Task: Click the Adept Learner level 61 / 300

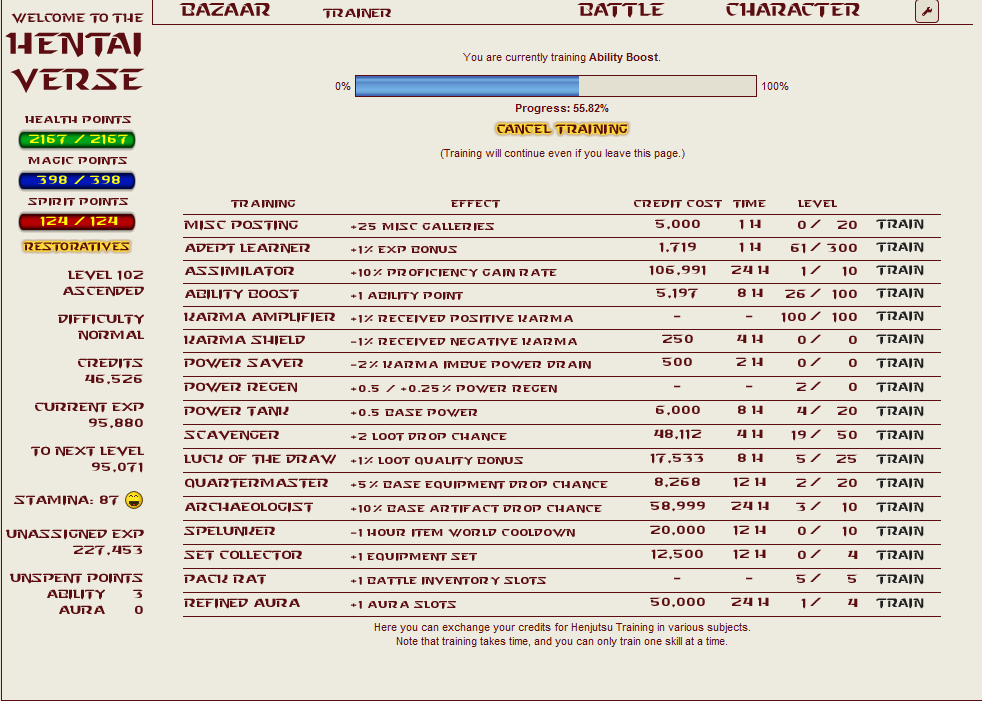Action: [823, 247]
